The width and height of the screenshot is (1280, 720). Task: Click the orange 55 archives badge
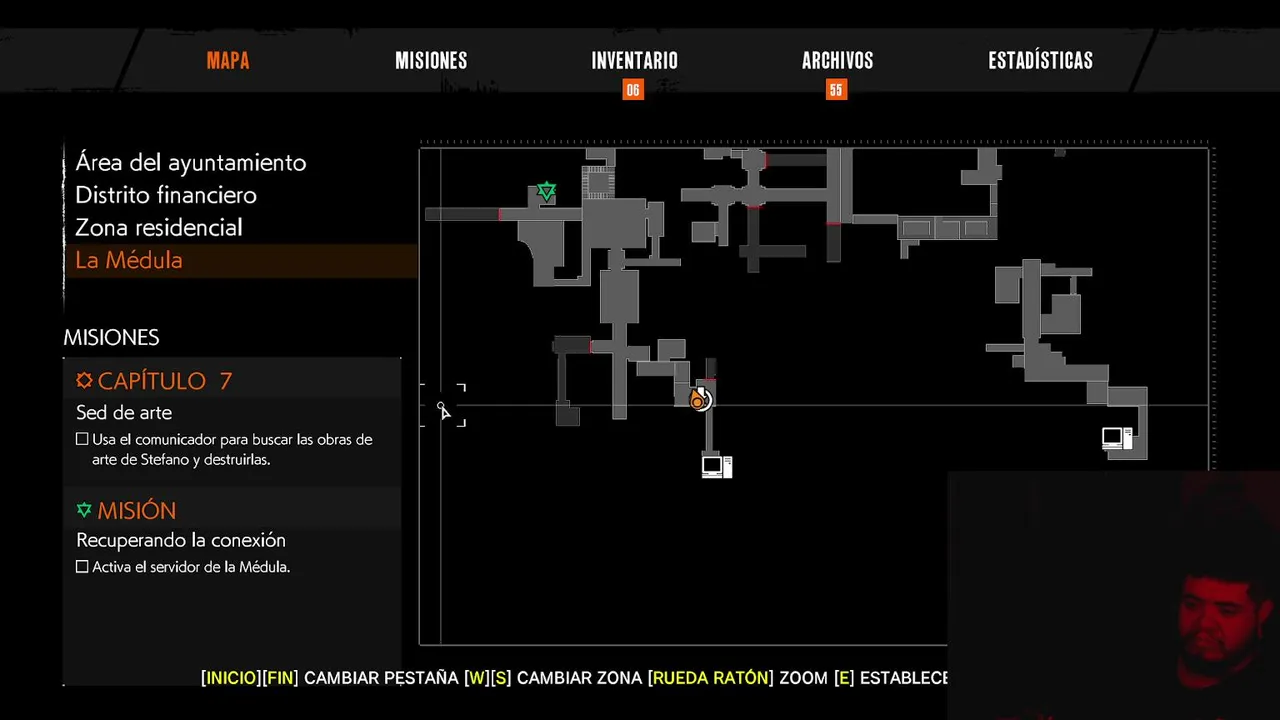click(x=836, y=90)
